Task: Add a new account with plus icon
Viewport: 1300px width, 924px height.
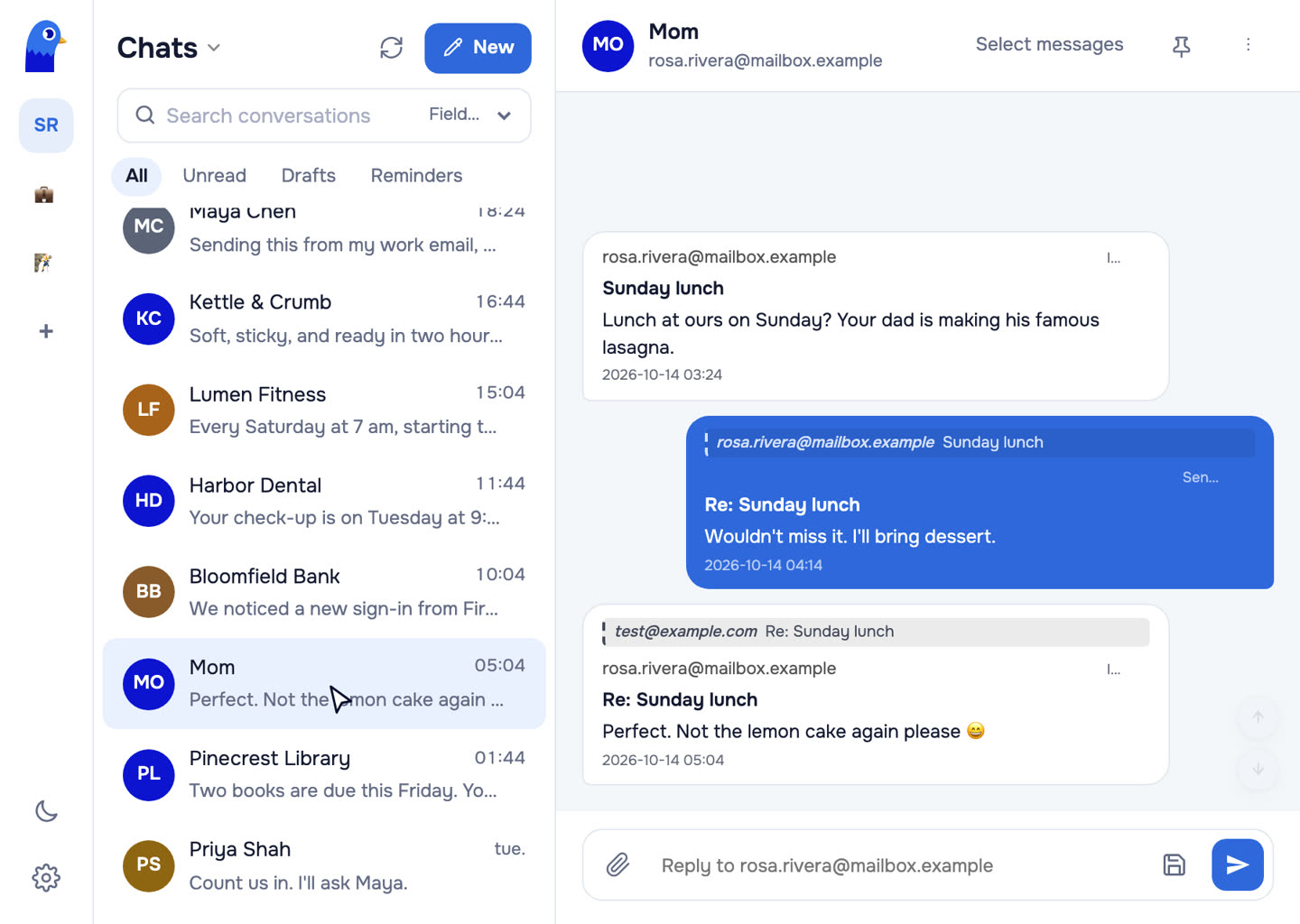Action: tap(46, 331)
